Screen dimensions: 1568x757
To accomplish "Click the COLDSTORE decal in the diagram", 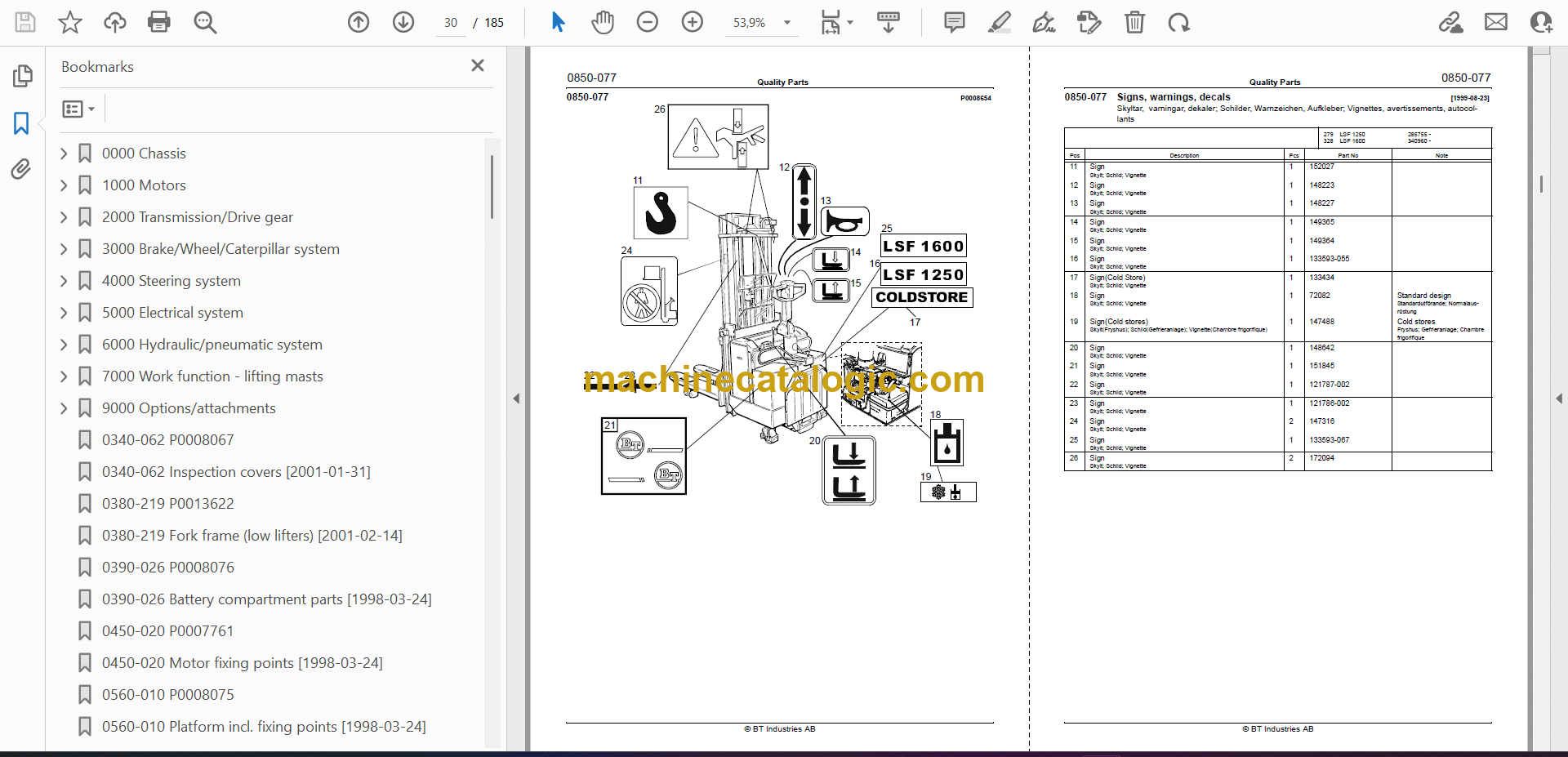I will (x=922, y=297).
